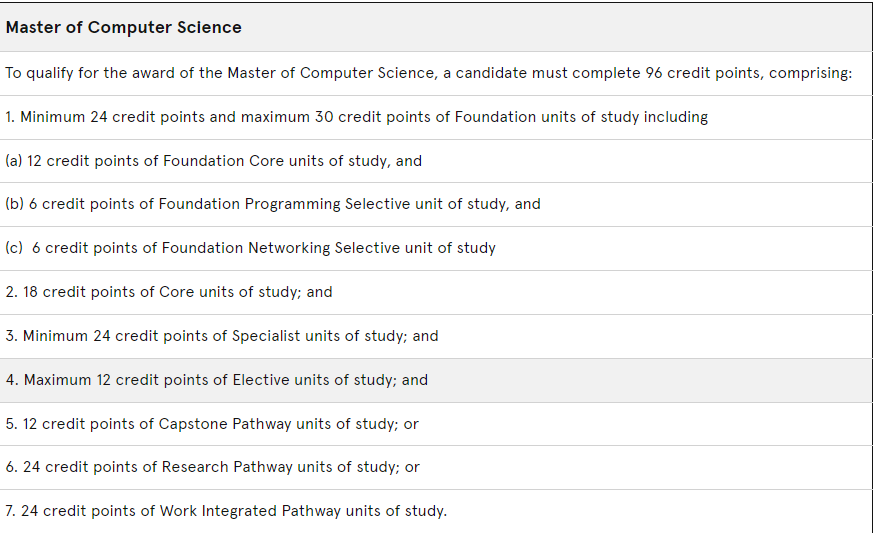The height and width of the screenshot is (533, 875).
Task: Select the Capstone Pathway units row
Action: coord(436,424)
